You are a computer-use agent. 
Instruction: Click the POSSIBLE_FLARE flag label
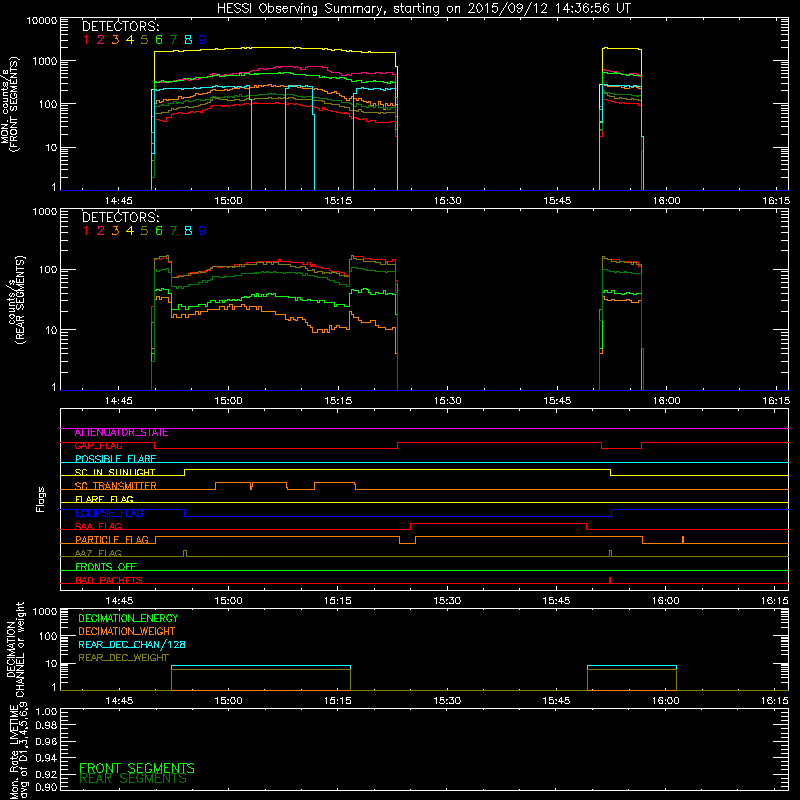click(x=115, y=459)
